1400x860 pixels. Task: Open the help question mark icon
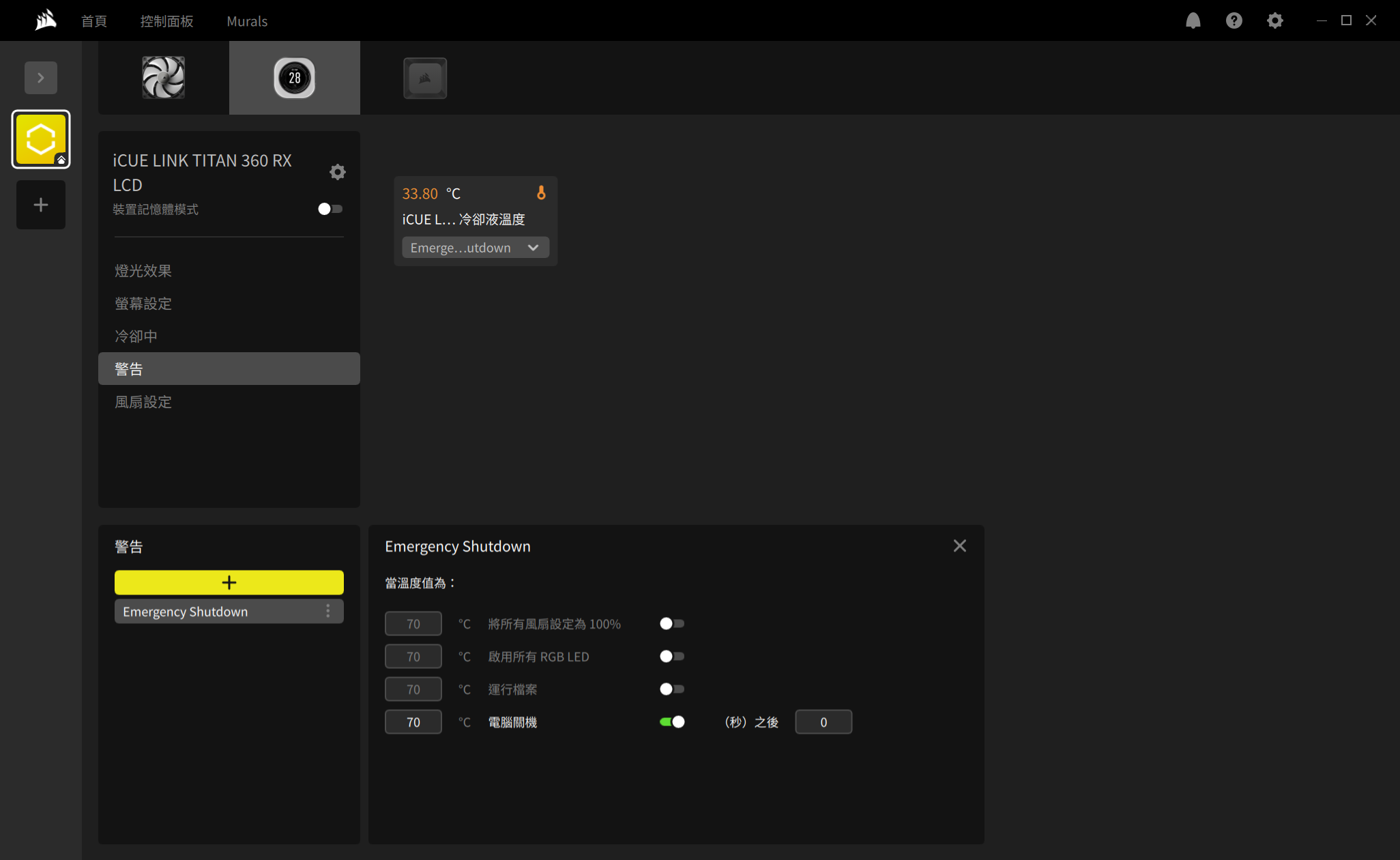(1234, 20)
